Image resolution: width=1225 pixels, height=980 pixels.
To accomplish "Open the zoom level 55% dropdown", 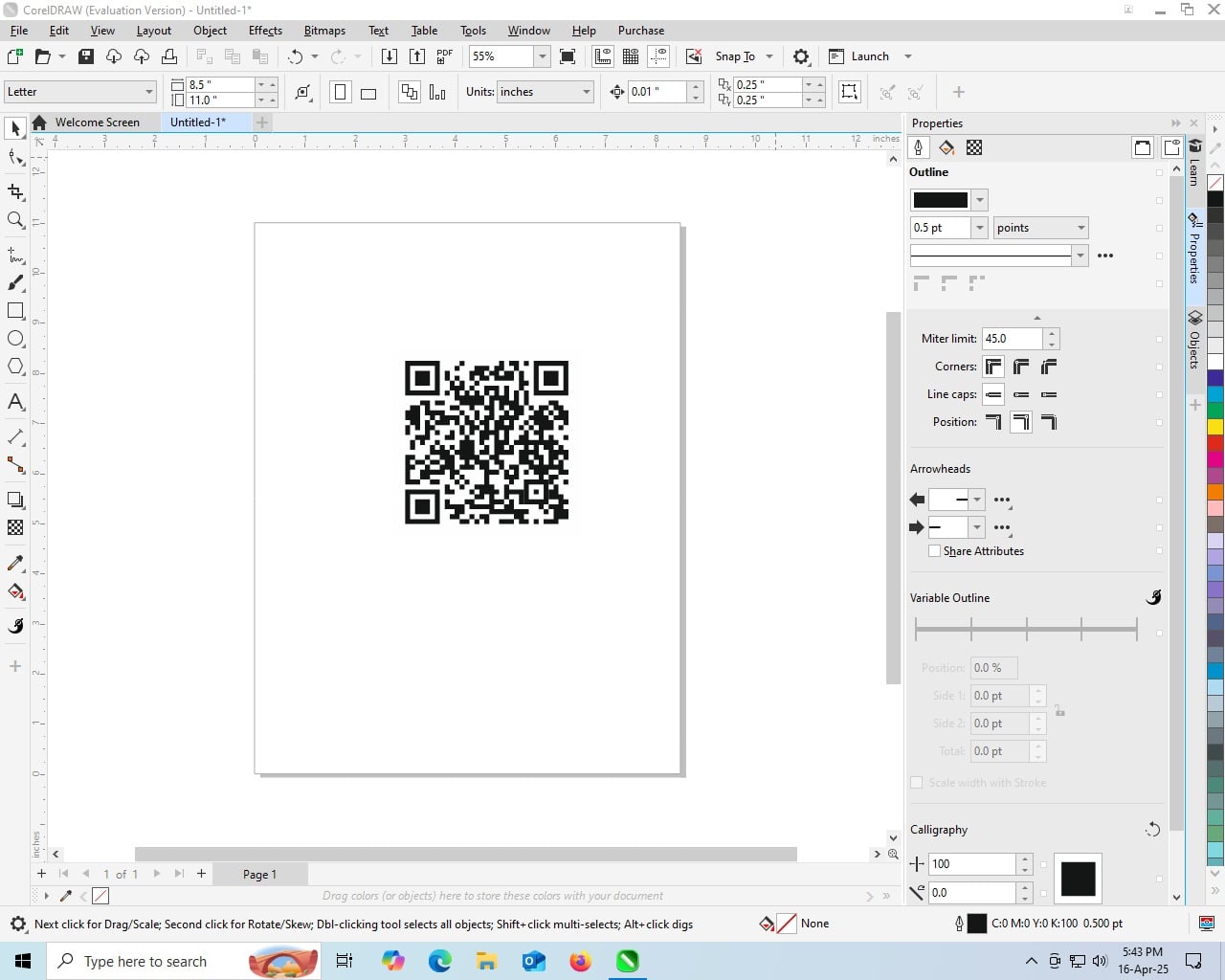I will pyautogui.click(x=542, y=56).
